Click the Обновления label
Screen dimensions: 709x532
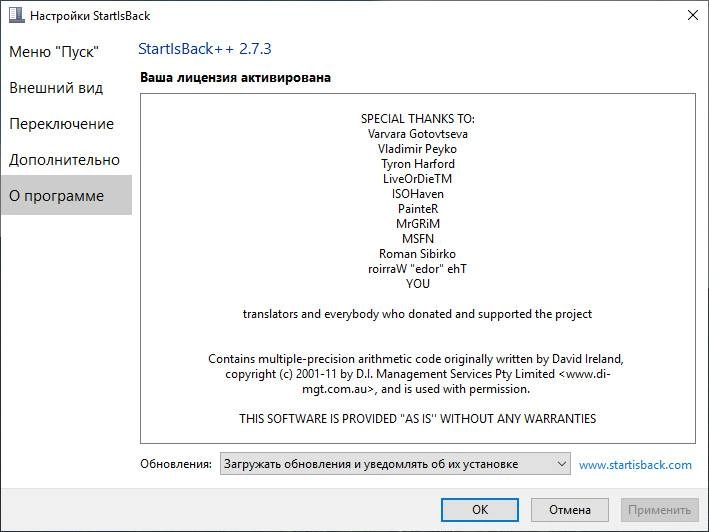tap(176, 464)
